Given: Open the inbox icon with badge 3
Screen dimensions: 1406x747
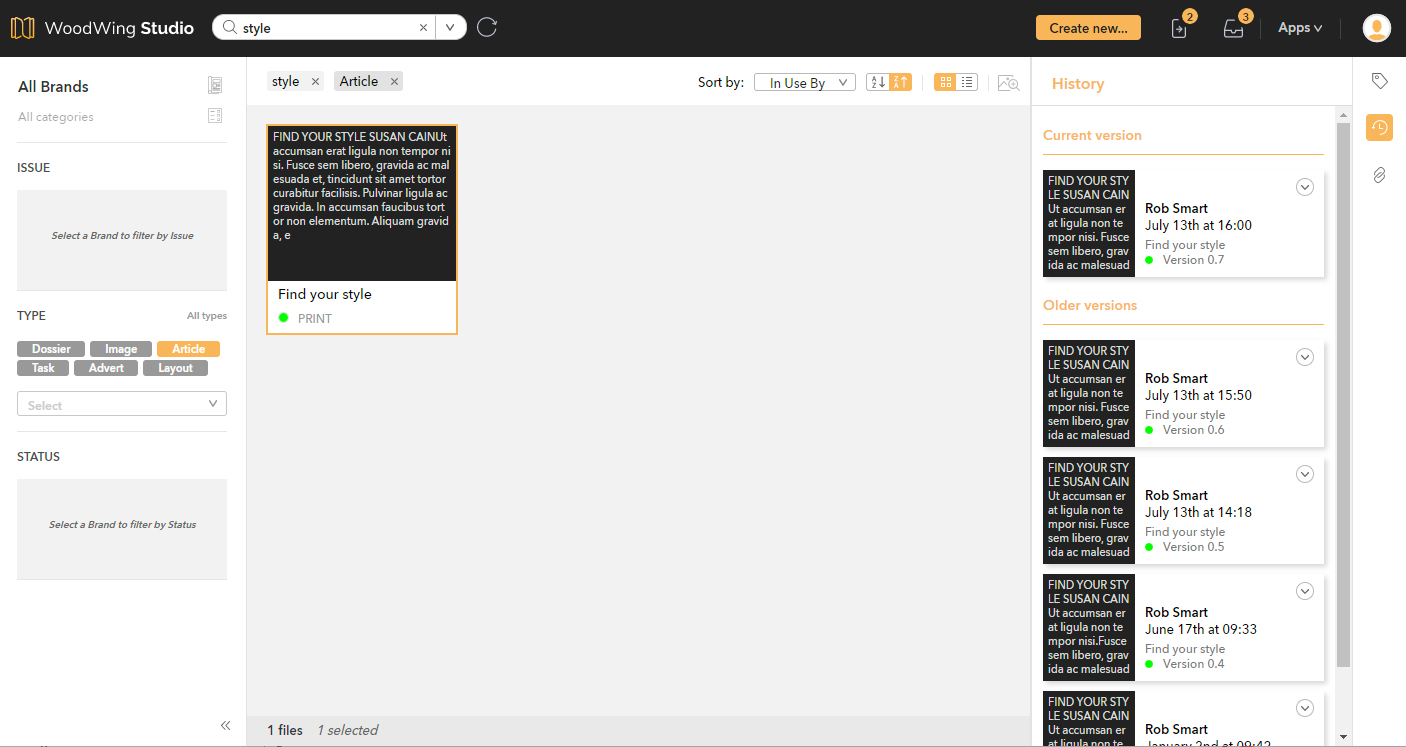Looking at the screenshot, I should [x=1236, y=27].
